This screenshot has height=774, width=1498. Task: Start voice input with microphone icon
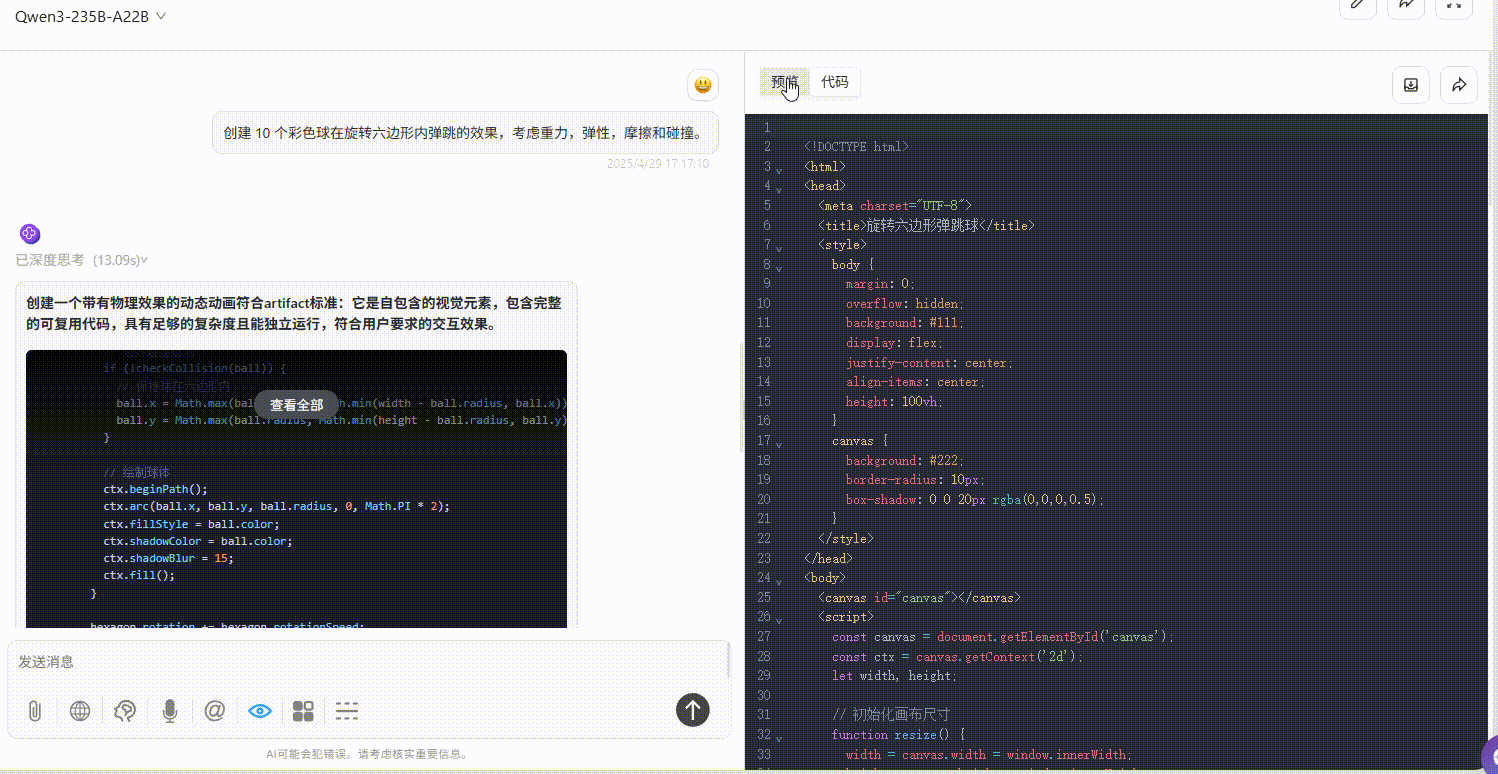[170, 711]
